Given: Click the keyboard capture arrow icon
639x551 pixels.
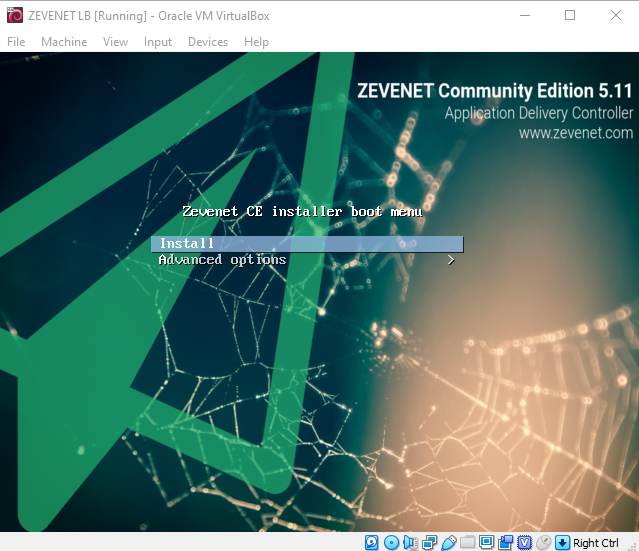Looking at the screenshot, I should (562, 542).
